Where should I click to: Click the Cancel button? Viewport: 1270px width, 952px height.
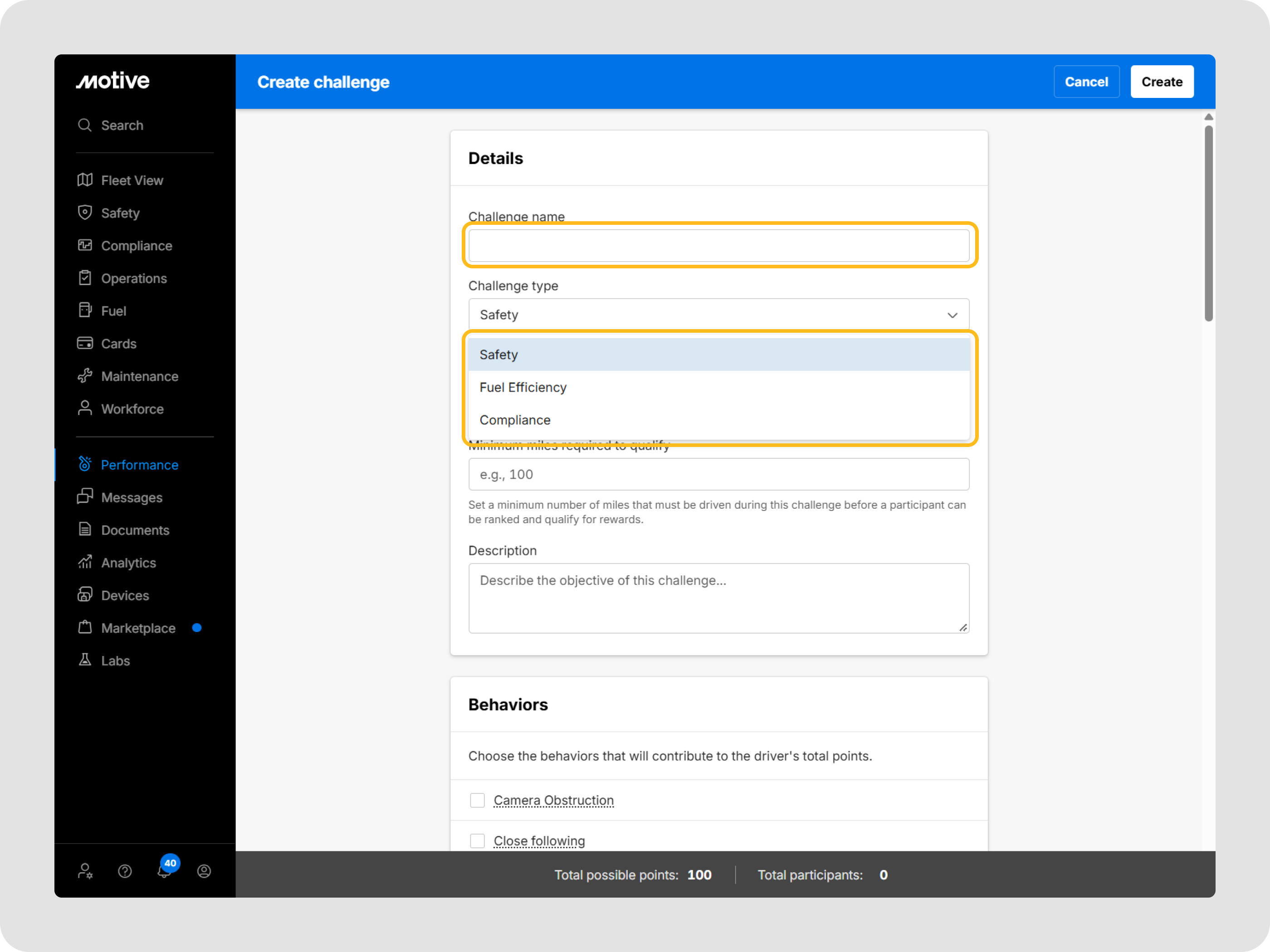coord(1086,82)
